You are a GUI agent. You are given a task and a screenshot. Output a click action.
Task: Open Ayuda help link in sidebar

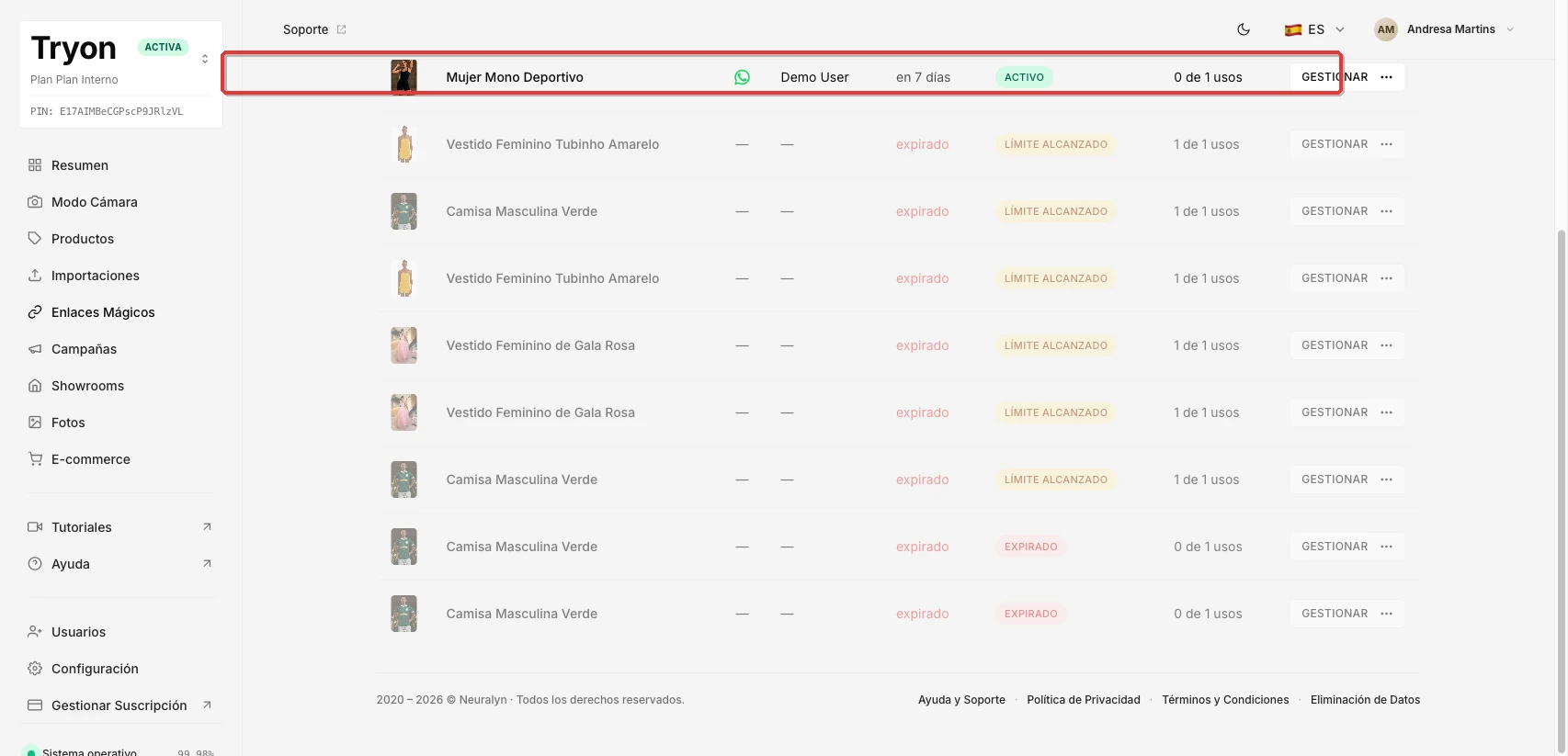tap(120, 564)
